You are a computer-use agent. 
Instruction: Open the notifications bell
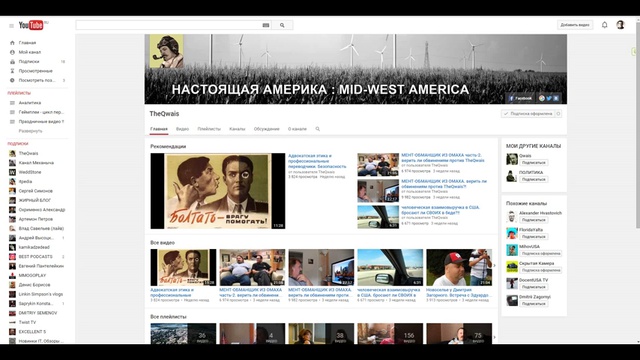[x=604, y=25]
